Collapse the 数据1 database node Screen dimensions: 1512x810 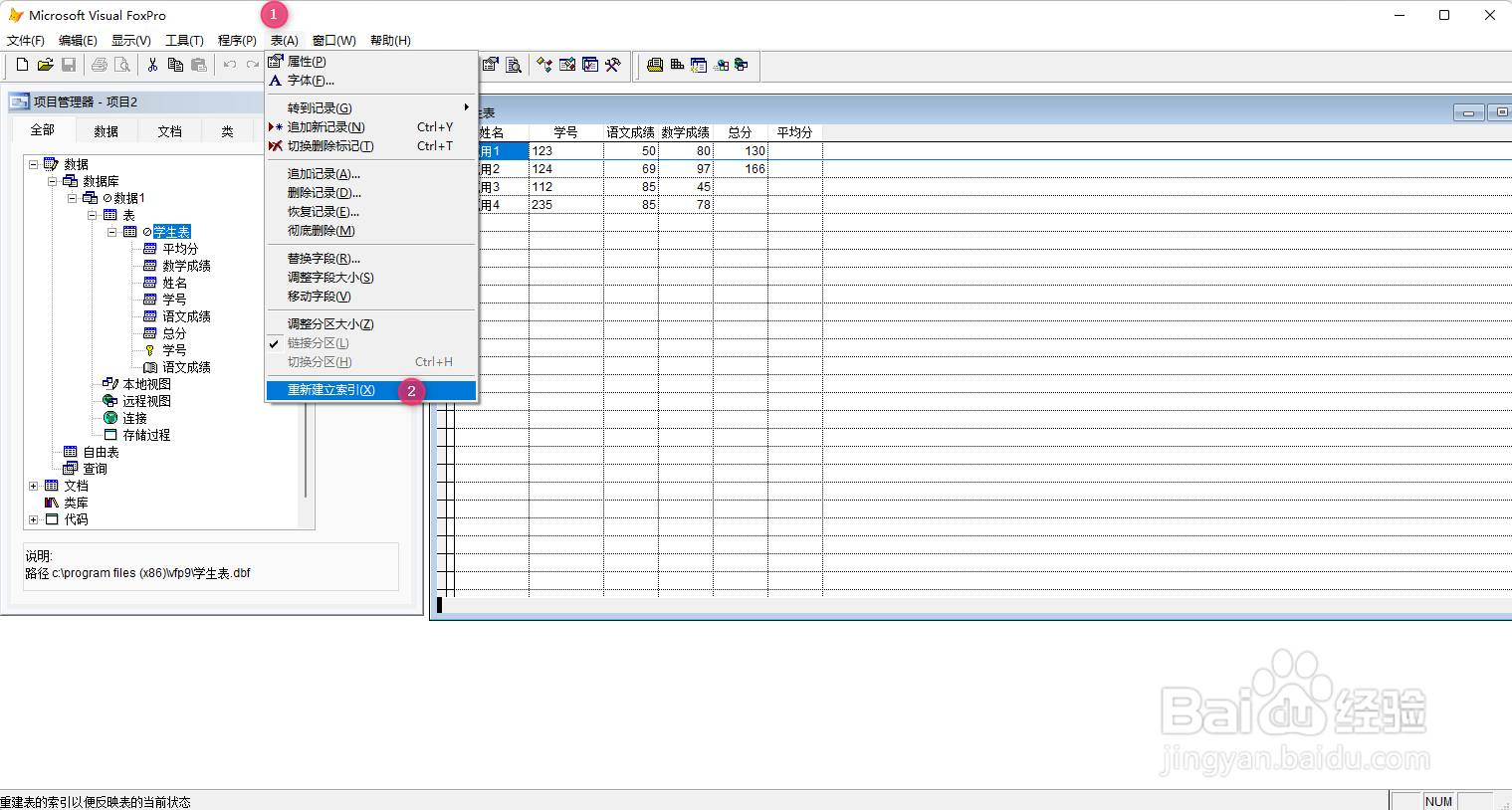click(73, 198)
